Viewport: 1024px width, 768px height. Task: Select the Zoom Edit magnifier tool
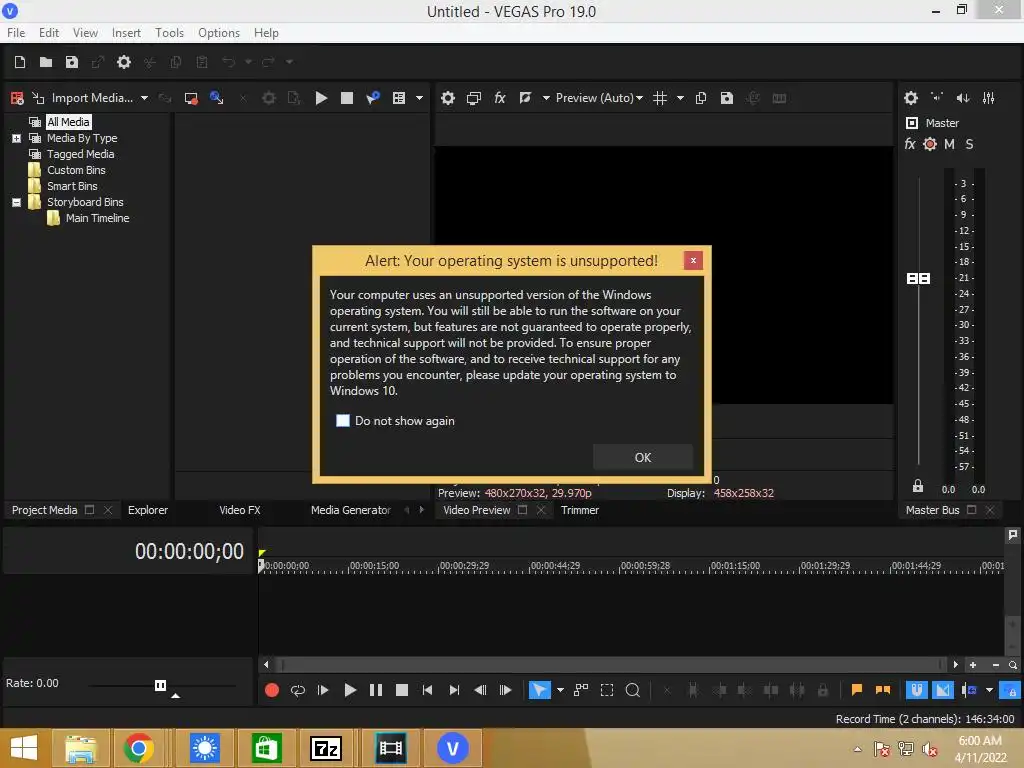point(632,690)
